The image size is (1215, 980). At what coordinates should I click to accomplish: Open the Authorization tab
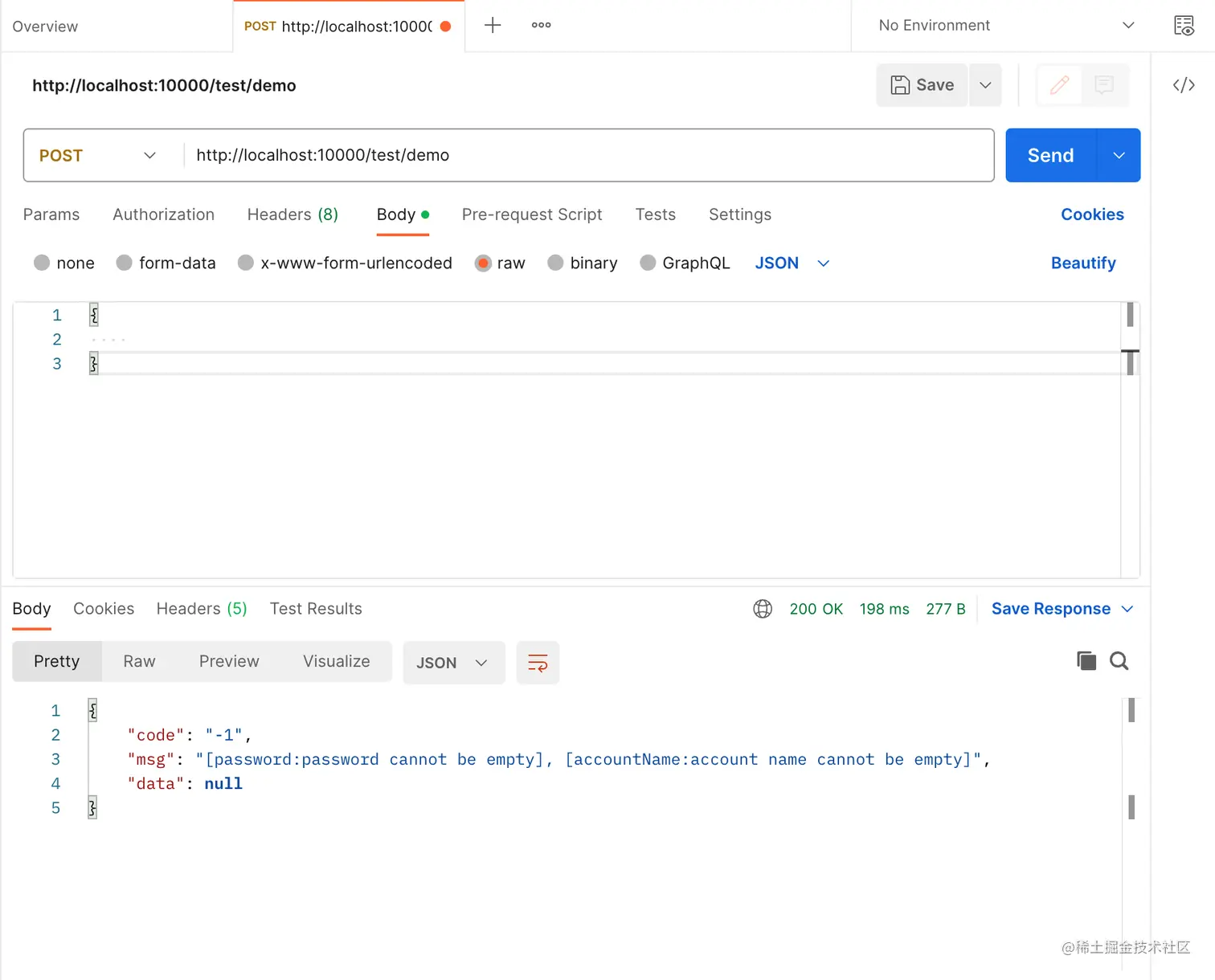click(163, 214)
